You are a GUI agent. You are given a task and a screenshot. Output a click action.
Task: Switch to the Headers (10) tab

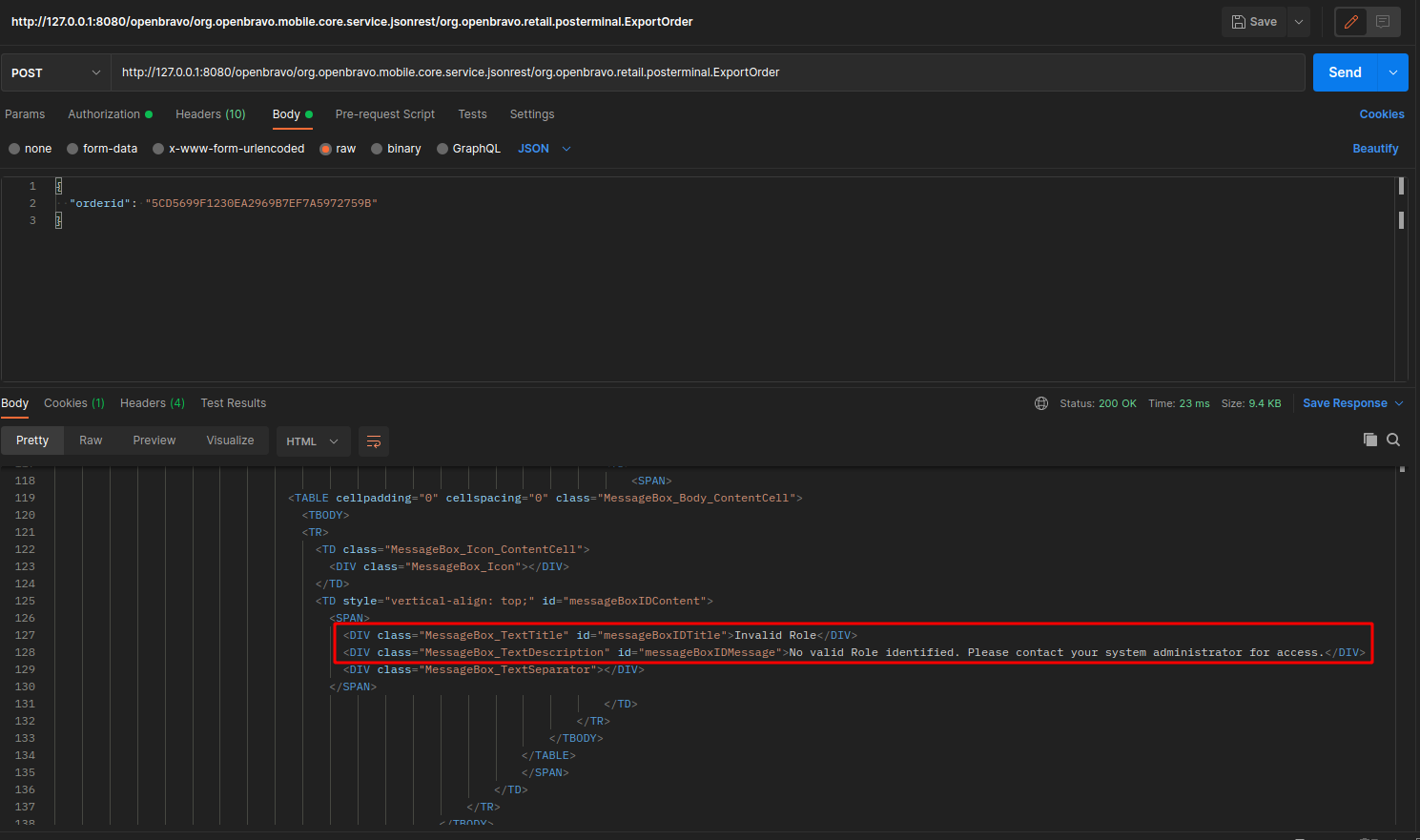click(x=210, y=114)
